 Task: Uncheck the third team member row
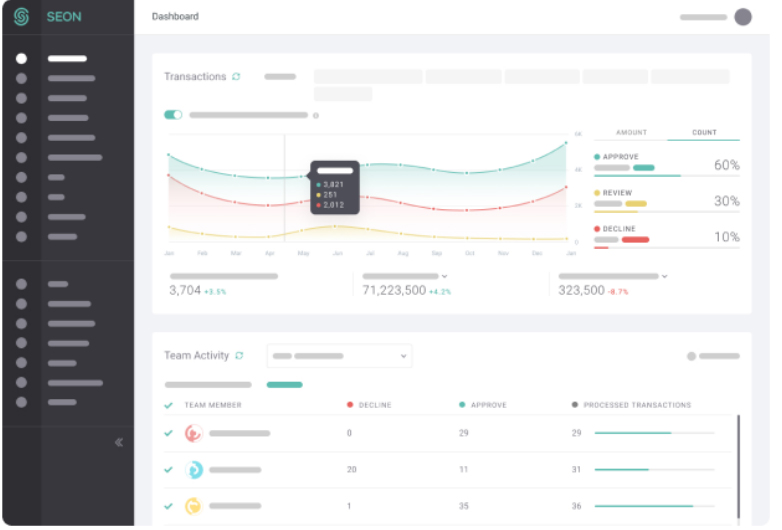tap(167, 505)
